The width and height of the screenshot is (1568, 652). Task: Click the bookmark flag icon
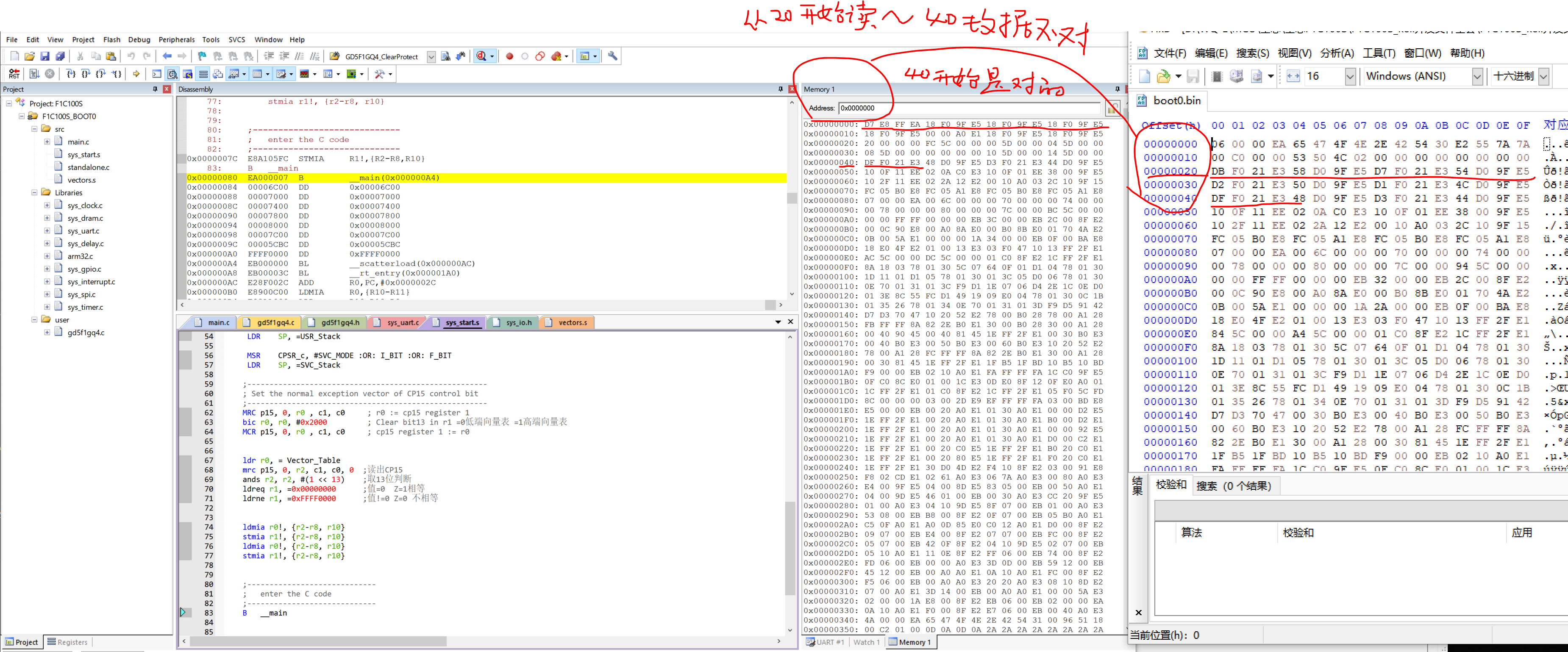pos(202,56)
